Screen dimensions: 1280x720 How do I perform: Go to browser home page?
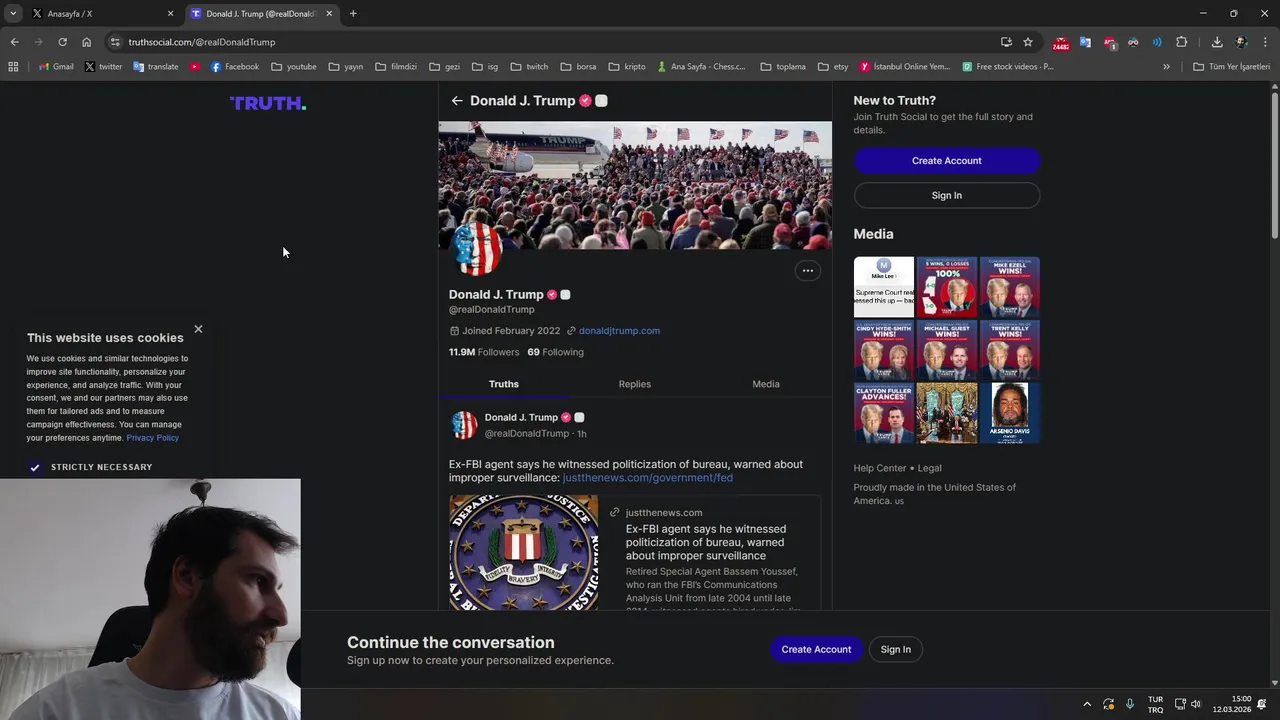pos(87,42)
